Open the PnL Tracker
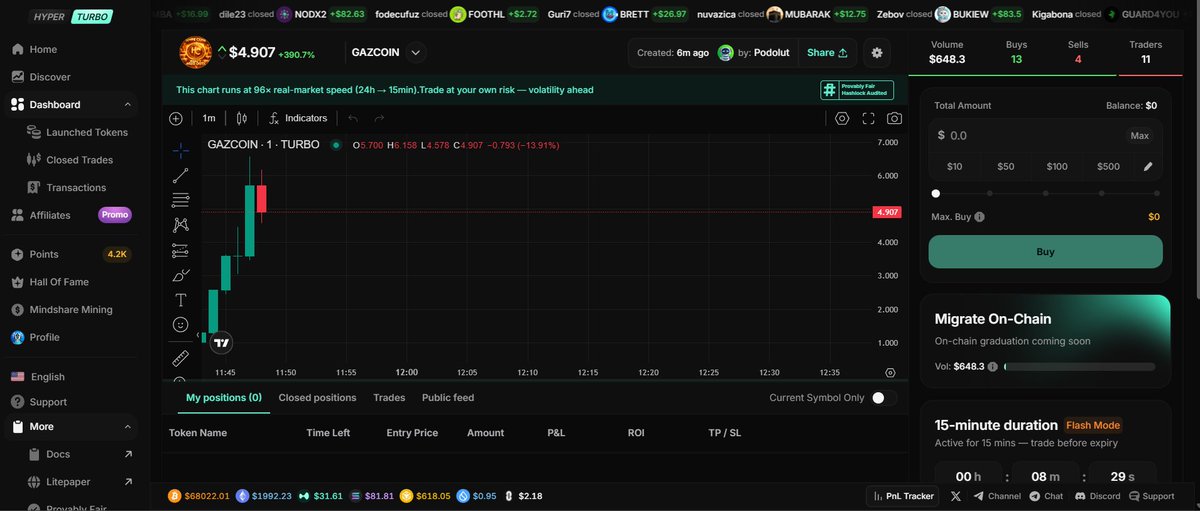 [x=902, y=496]
